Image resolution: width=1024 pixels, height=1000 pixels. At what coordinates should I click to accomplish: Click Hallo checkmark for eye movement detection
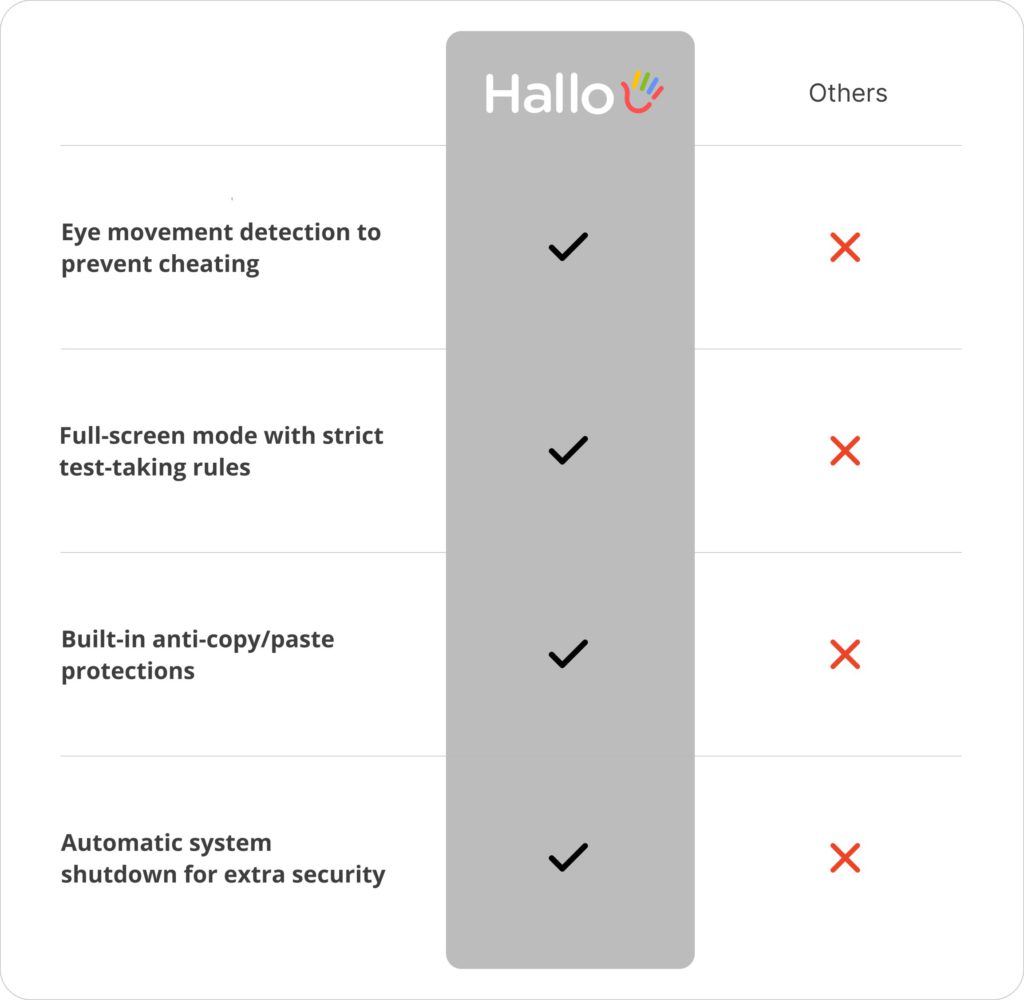(x=568, y=247)
